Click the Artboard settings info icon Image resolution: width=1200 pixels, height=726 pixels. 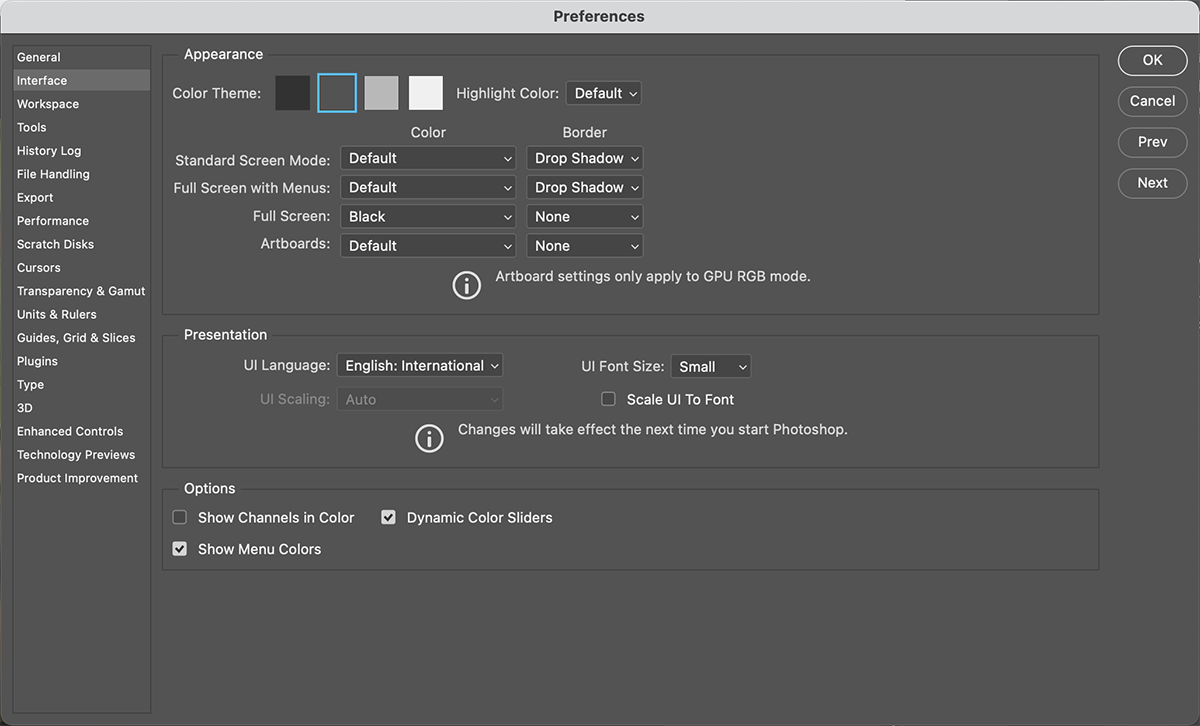tap(466, 285)
